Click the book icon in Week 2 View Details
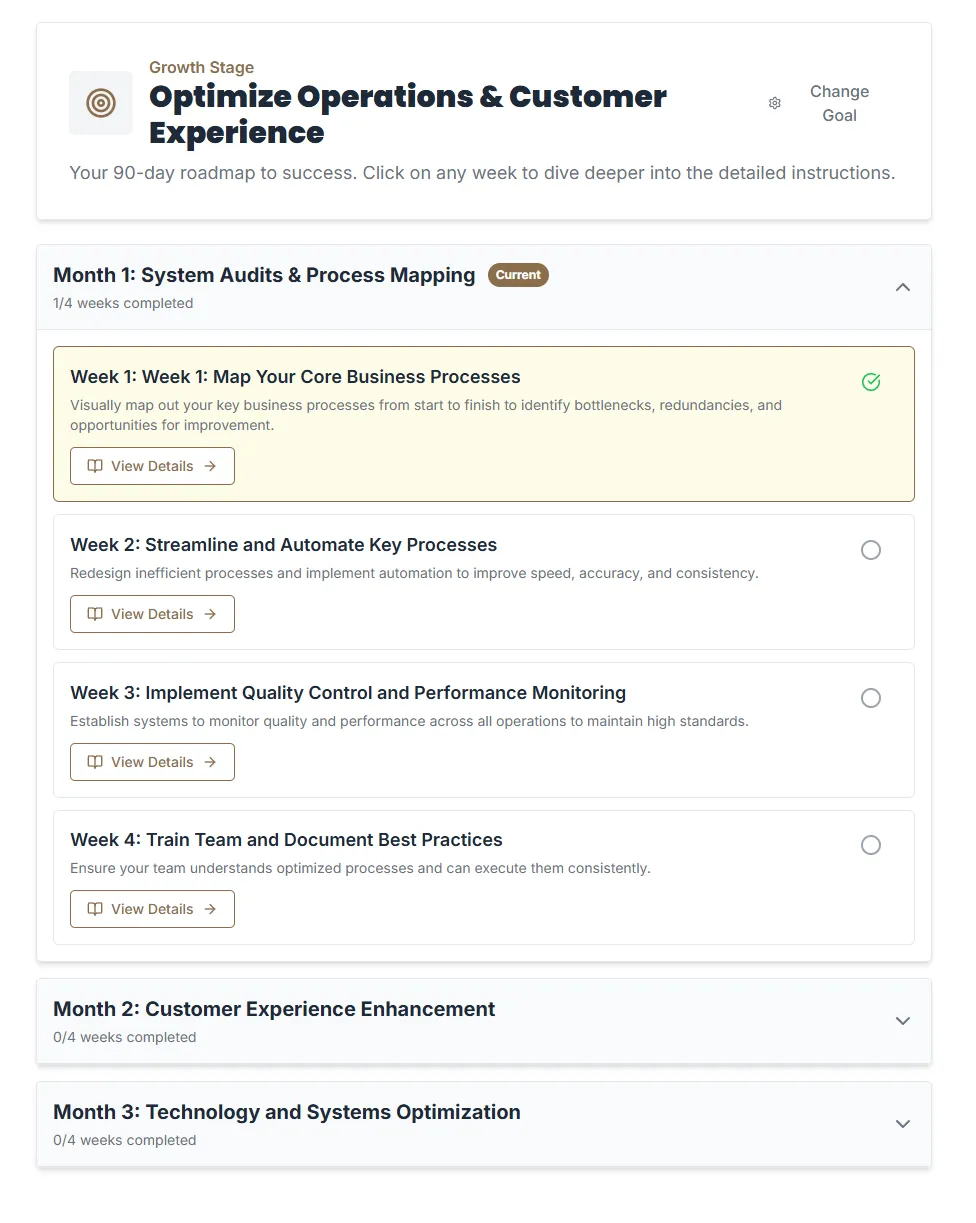Viewport: 976px width, 1223px height. tap(95, 614)
